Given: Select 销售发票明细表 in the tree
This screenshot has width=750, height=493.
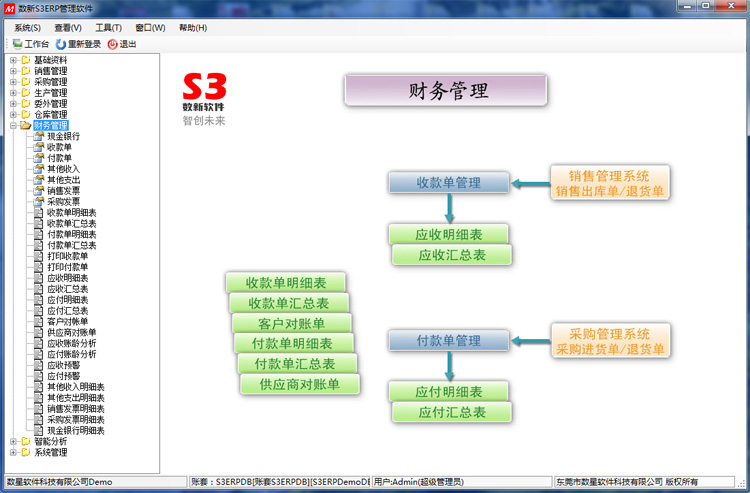Looking at the screenshot, I should point(76,409).
